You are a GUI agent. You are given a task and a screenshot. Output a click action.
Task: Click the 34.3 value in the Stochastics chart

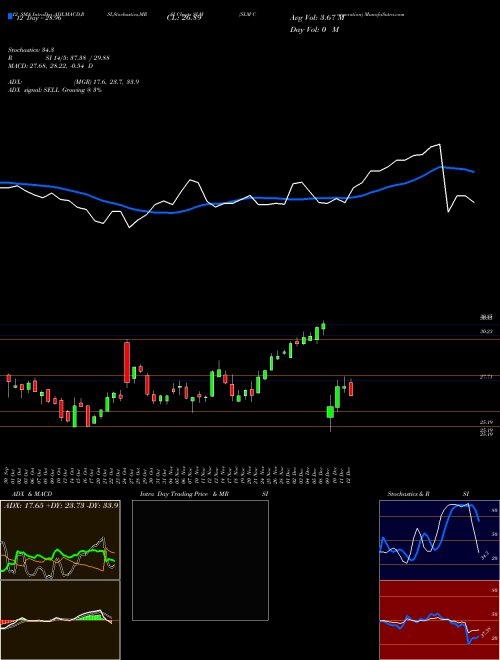click(484, 556)
